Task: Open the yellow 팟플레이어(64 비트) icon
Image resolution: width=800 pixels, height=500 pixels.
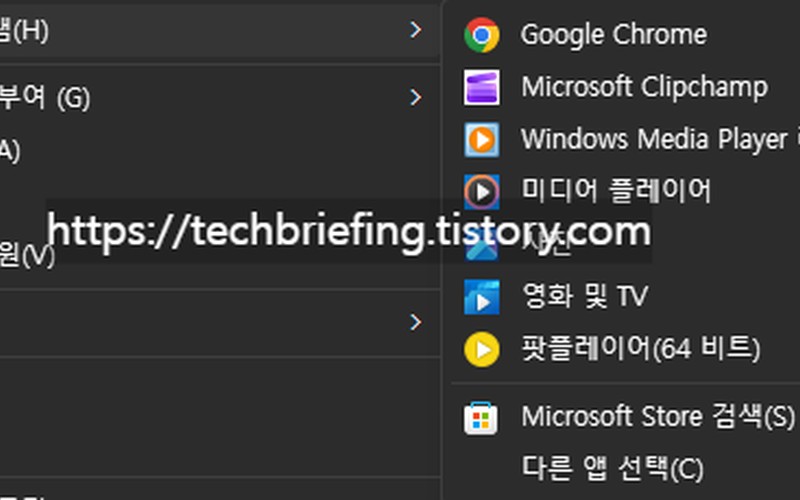Action: point(482,349)
